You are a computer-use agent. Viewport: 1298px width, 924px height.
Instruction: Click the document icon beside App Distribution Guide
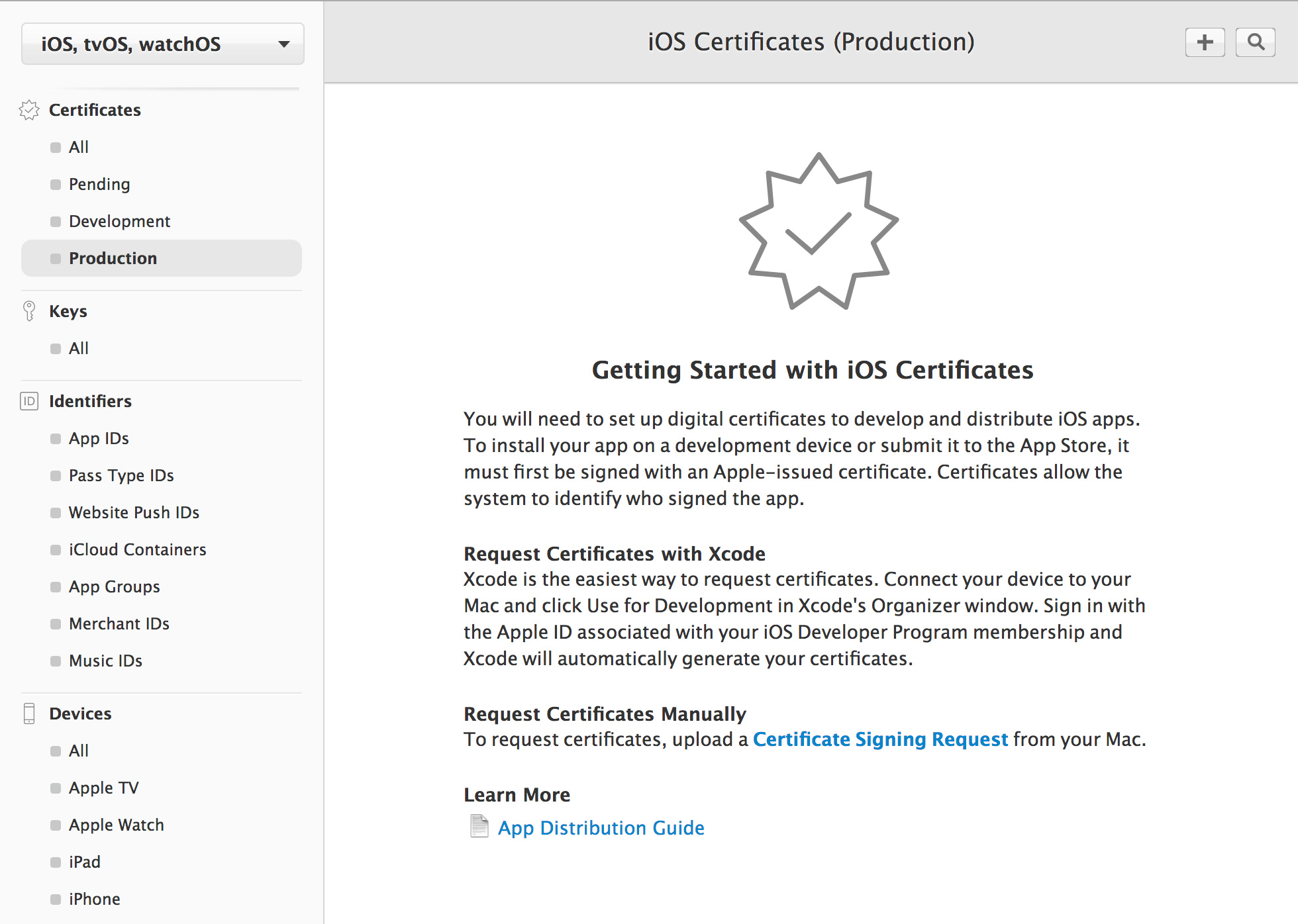479,827
